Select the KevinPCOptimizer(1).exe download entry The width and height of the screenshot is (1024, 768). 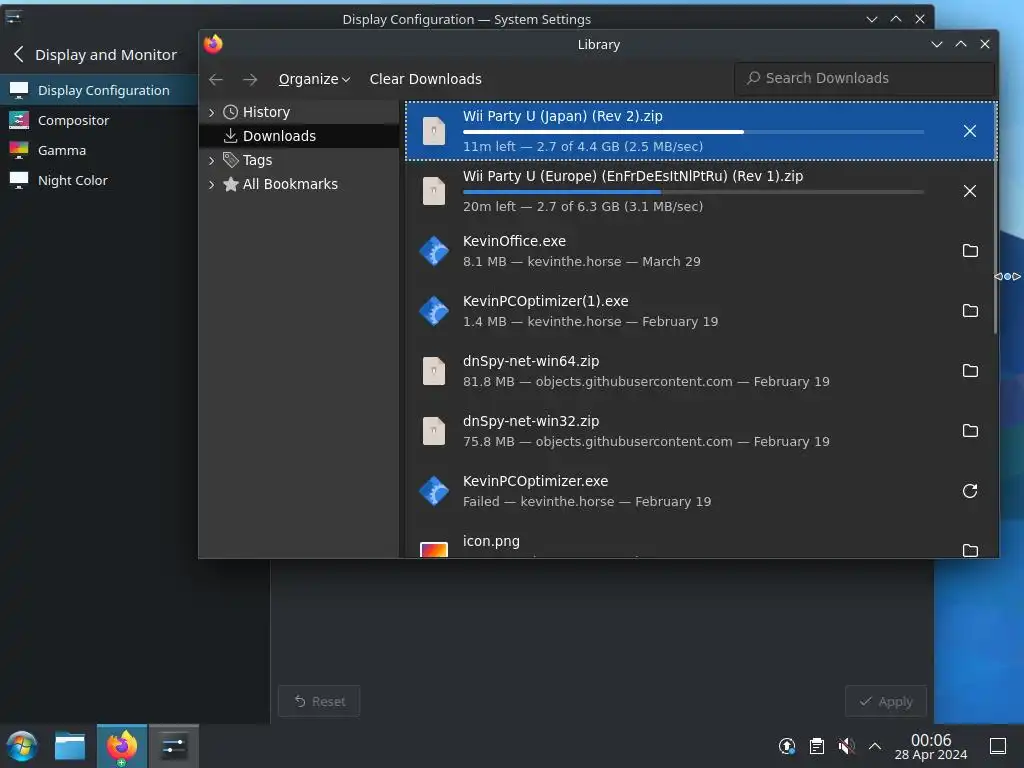pyautogui.click(x=700, y=311)
